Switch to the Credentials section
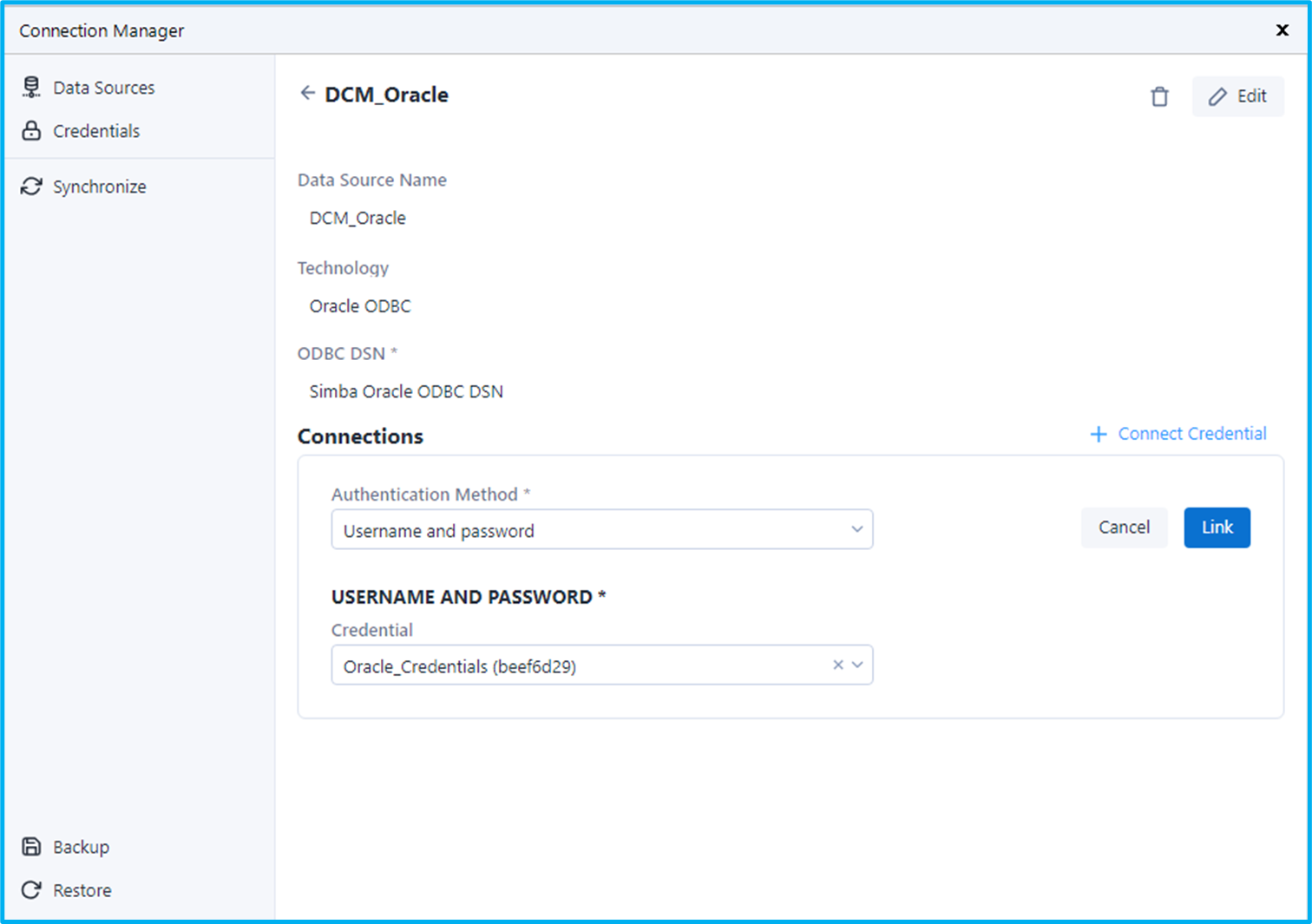Screen dimensions: 1312x924 pyautogui.click(x=95, y=131)
